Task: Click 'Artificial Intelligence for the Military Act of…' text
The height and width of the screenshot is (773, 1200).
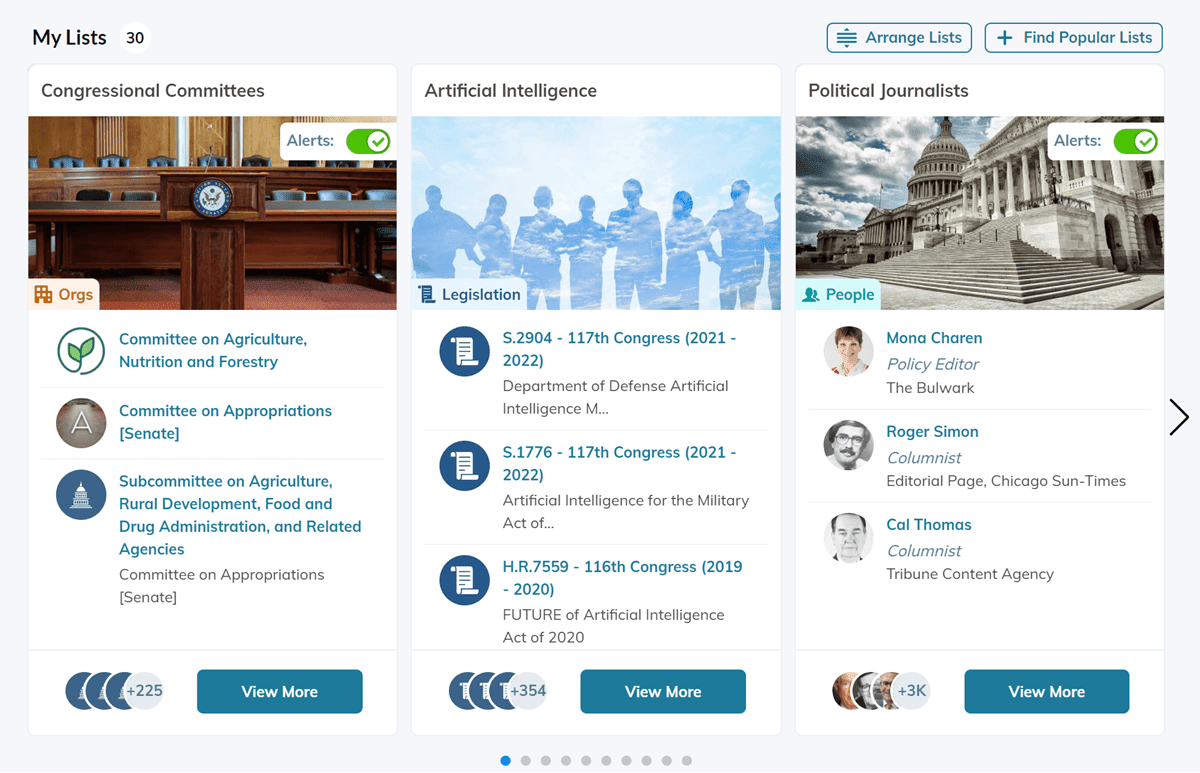Action: tap(625, 511)
